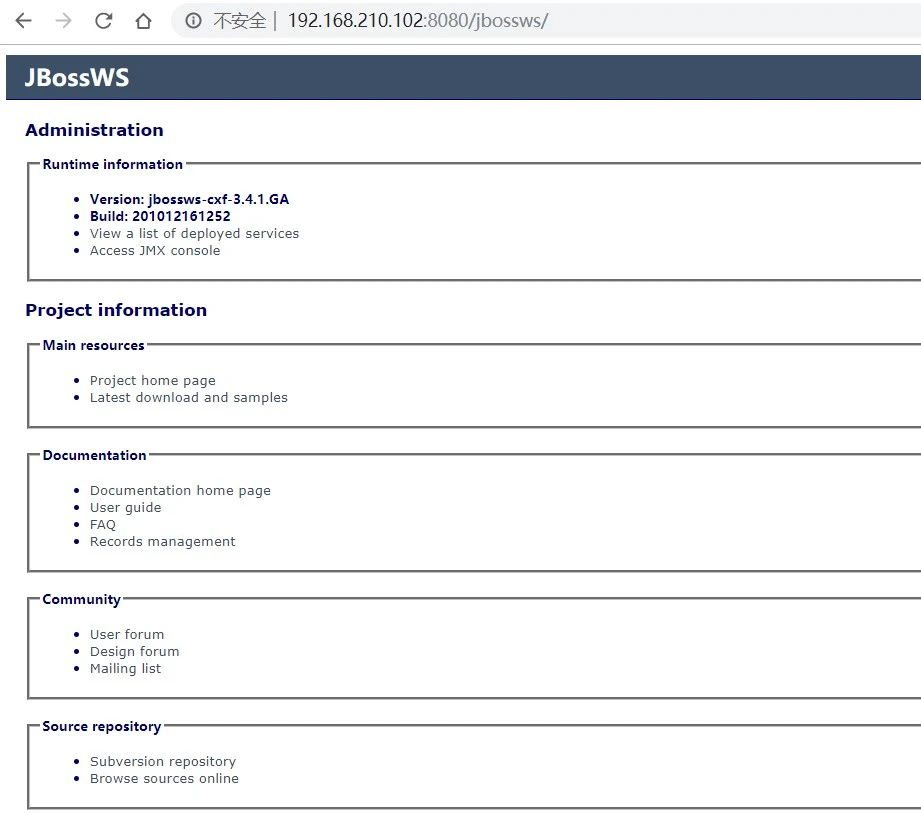Open the Documentation home page link
Viewport: 921px width, 815px height.
(180, 490)
